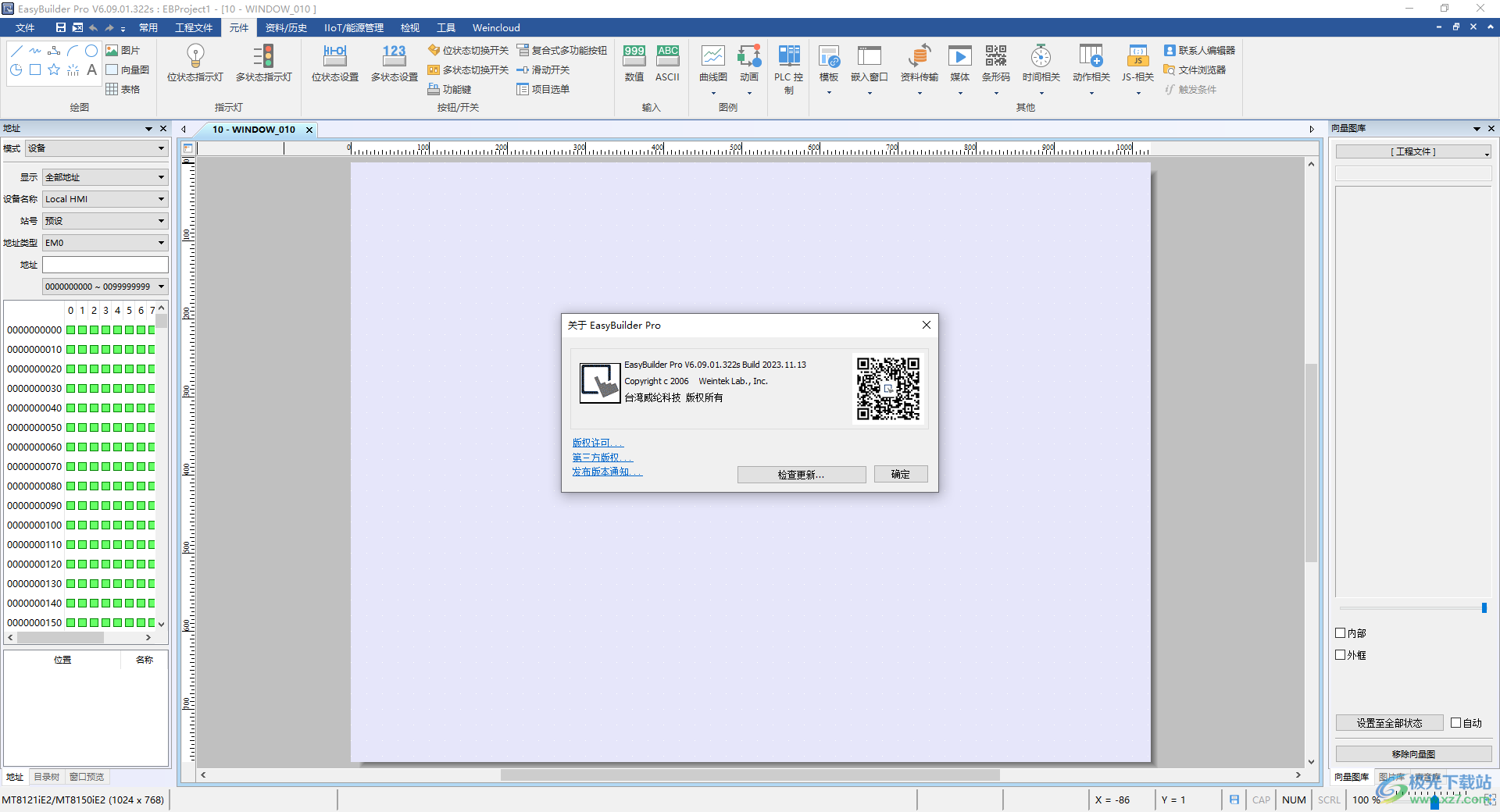Switch to the 资料/历史 ribbon tab
This screenshot has height=812, width=1500.
(286, 27)
